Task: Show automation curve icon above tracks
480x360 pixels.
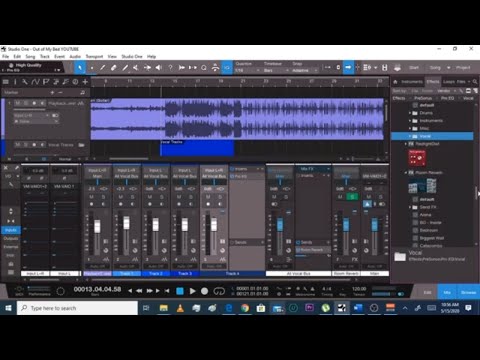Action: click(x=35, y=82)
